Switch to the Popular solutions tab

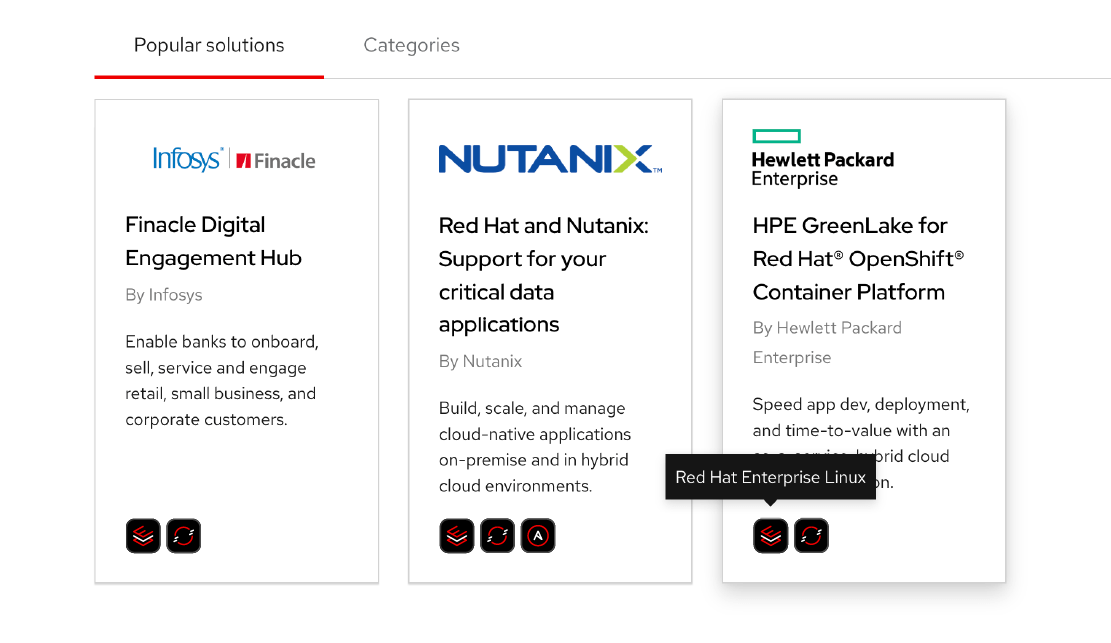pos(209,46)
